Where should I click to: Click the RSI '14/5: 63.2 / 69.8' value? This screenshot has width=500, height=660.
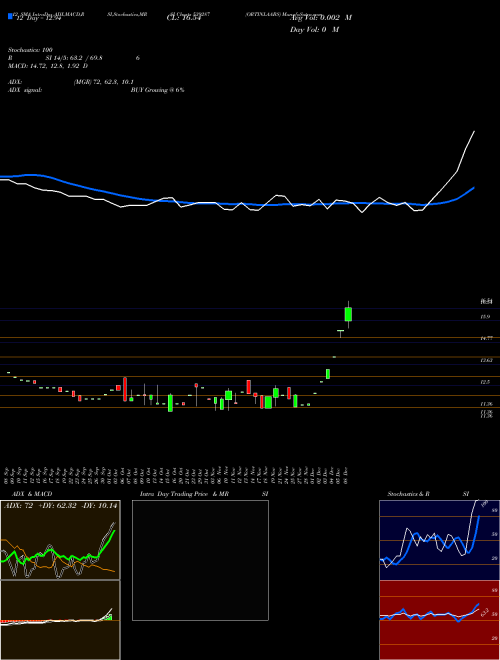click(80, 58)
